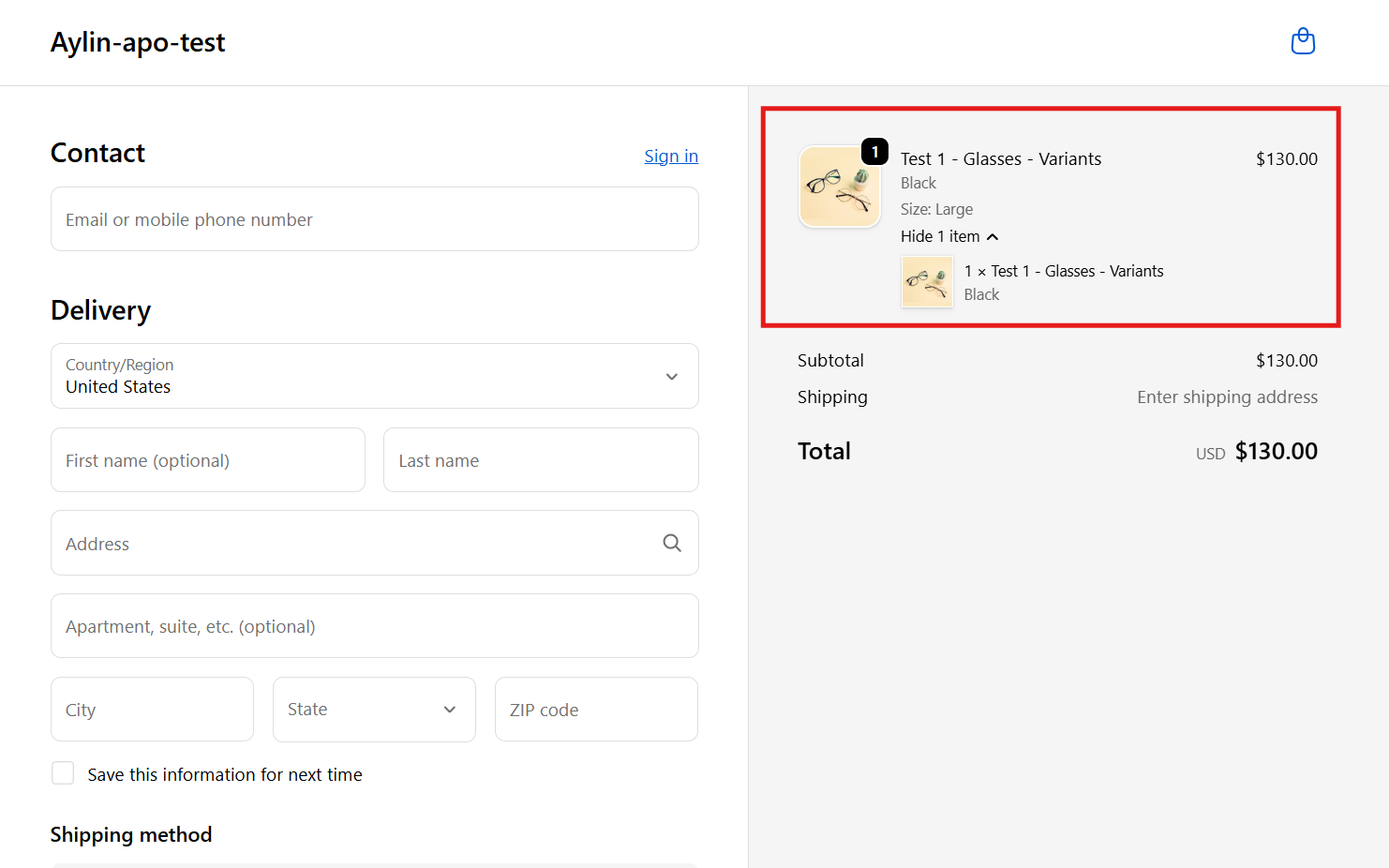Click the Country/Region chevron arrow
The width and height of the screenshot is (1389, 868).
click(671, 377)
